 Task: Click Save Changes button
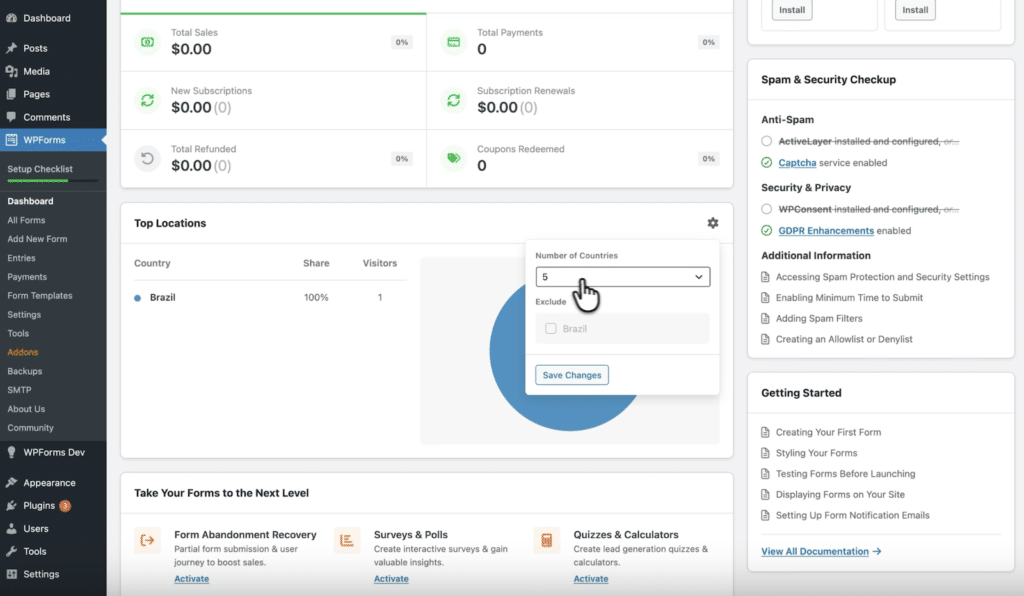572,375
